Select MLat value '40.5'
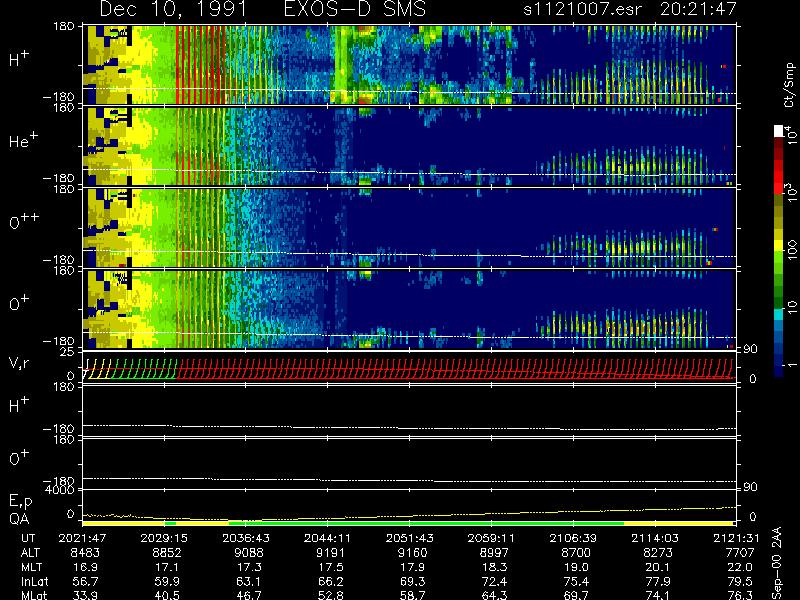This screenshot has height=600, width=800. point(167,595)
